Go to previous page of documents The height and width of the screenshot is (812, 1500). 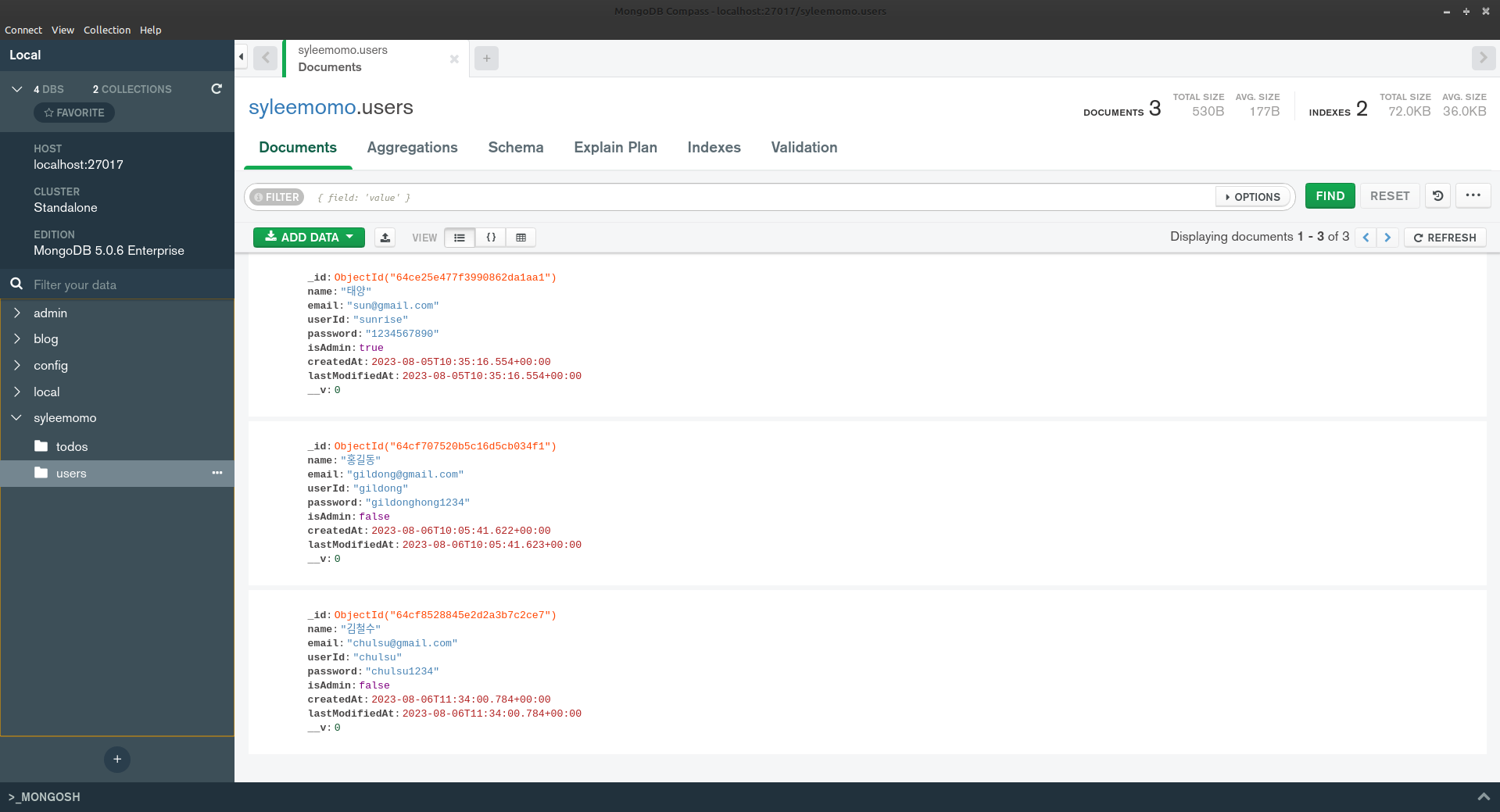pos(1366,238)
